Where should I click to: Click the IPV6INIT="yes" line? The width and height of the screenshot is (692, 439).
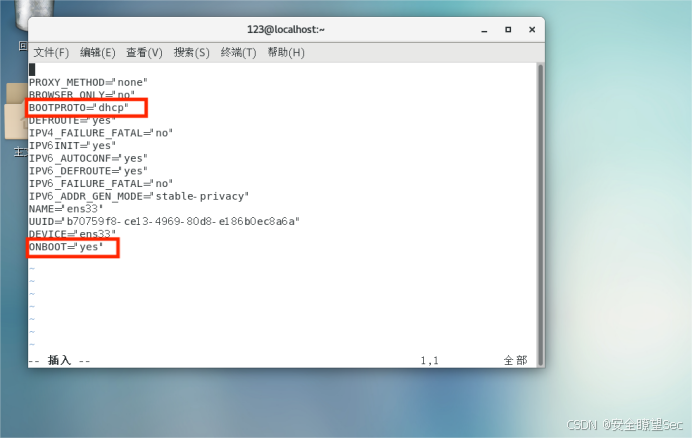[x=72, y=146]
